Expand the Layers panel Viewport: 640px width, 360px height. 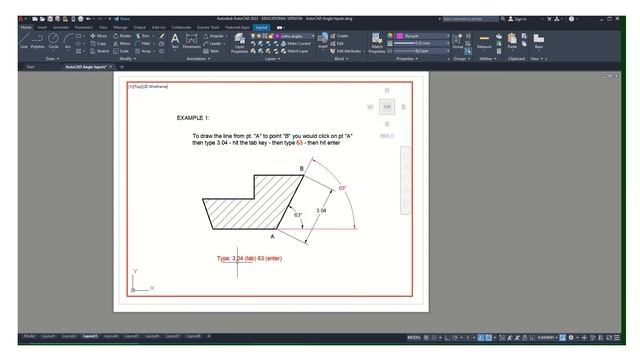pyautogui.click(x=272, y=59)
